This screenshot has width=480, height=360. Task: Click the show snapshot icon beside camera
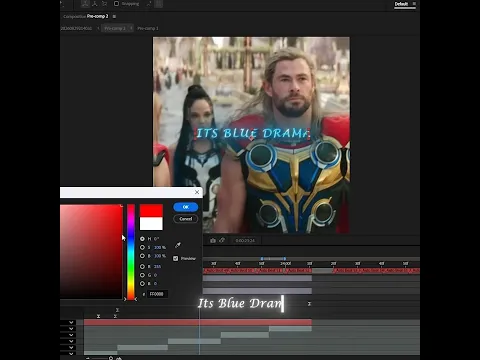(x=222, y=240)
